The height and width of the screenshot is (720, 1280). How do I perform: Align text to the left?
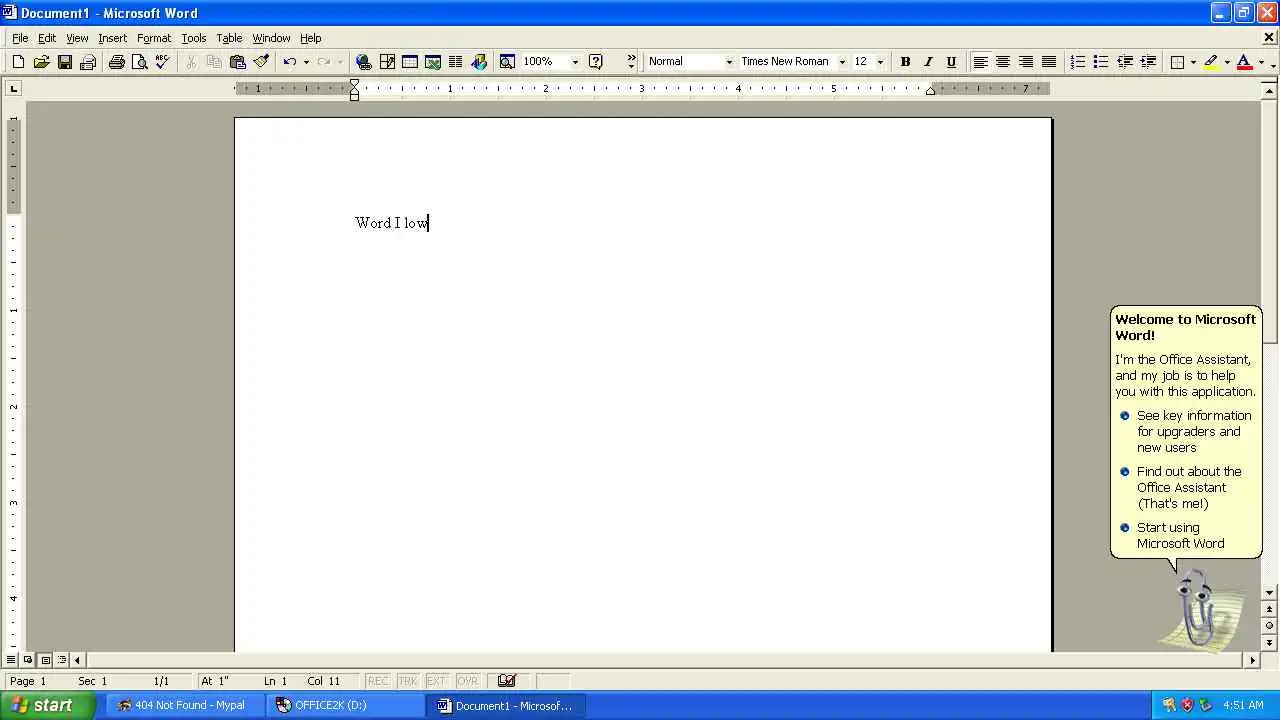click(980, 62)
